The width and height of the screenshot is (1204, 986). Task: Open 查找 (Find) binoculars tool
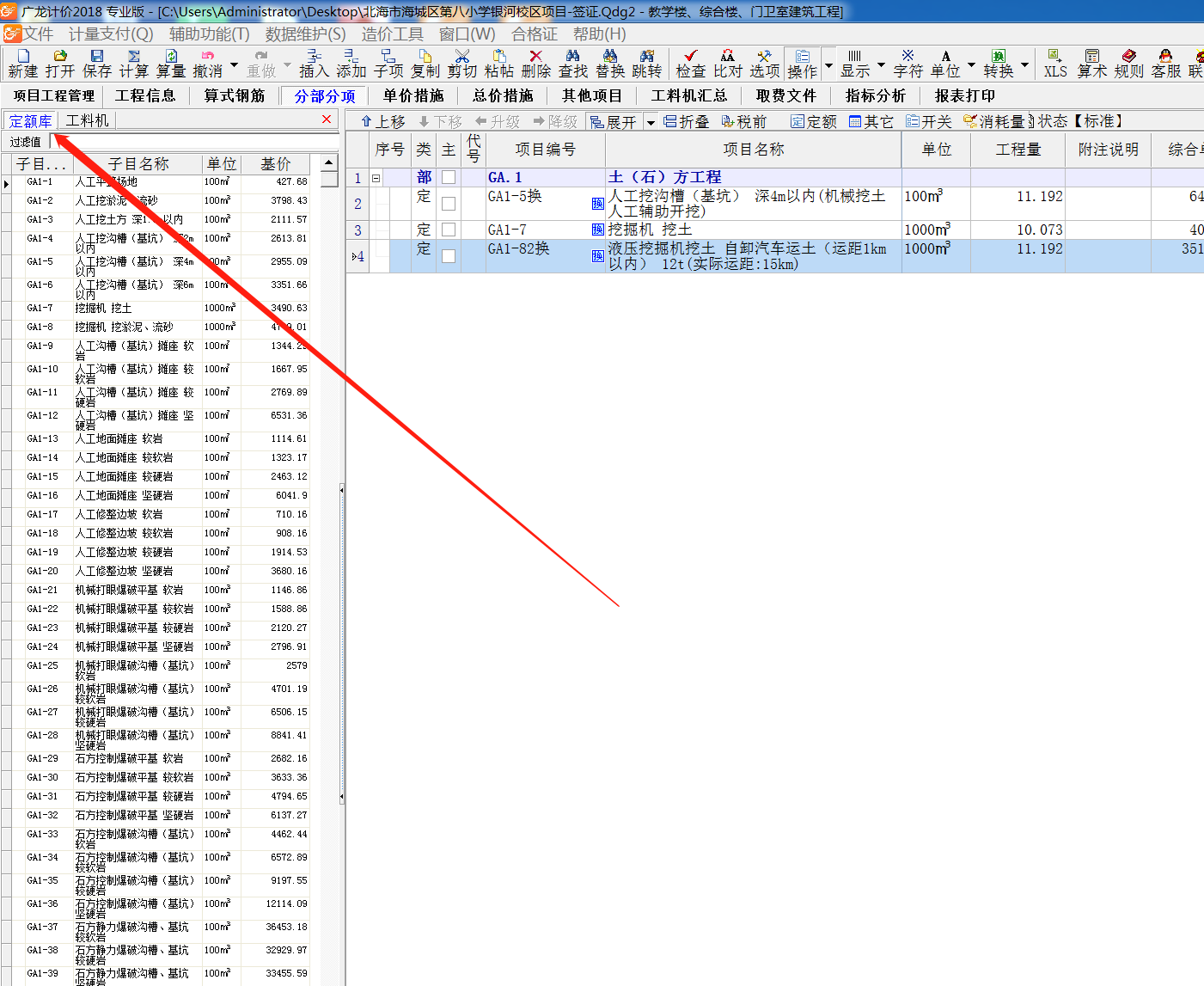(x=573, y=64)
